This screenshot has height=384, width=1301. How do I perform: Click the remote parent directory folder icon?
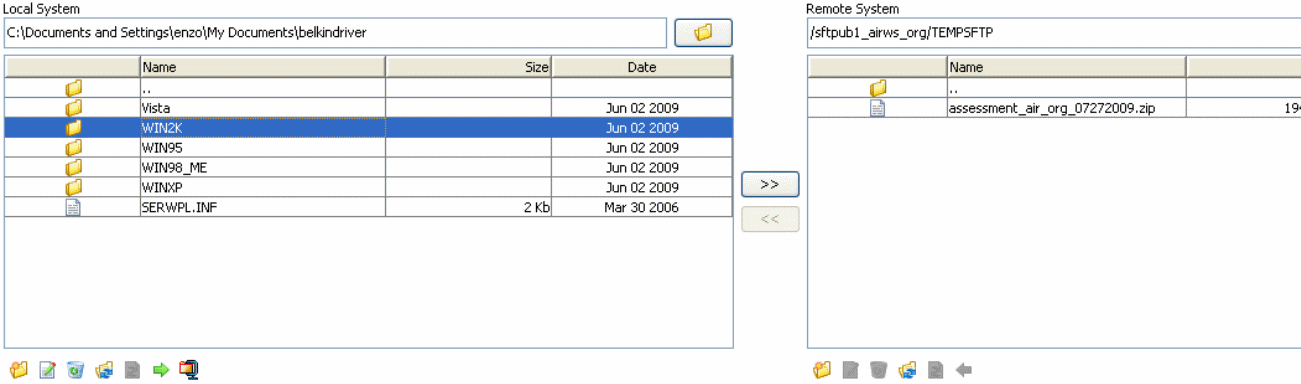(877, 88)
